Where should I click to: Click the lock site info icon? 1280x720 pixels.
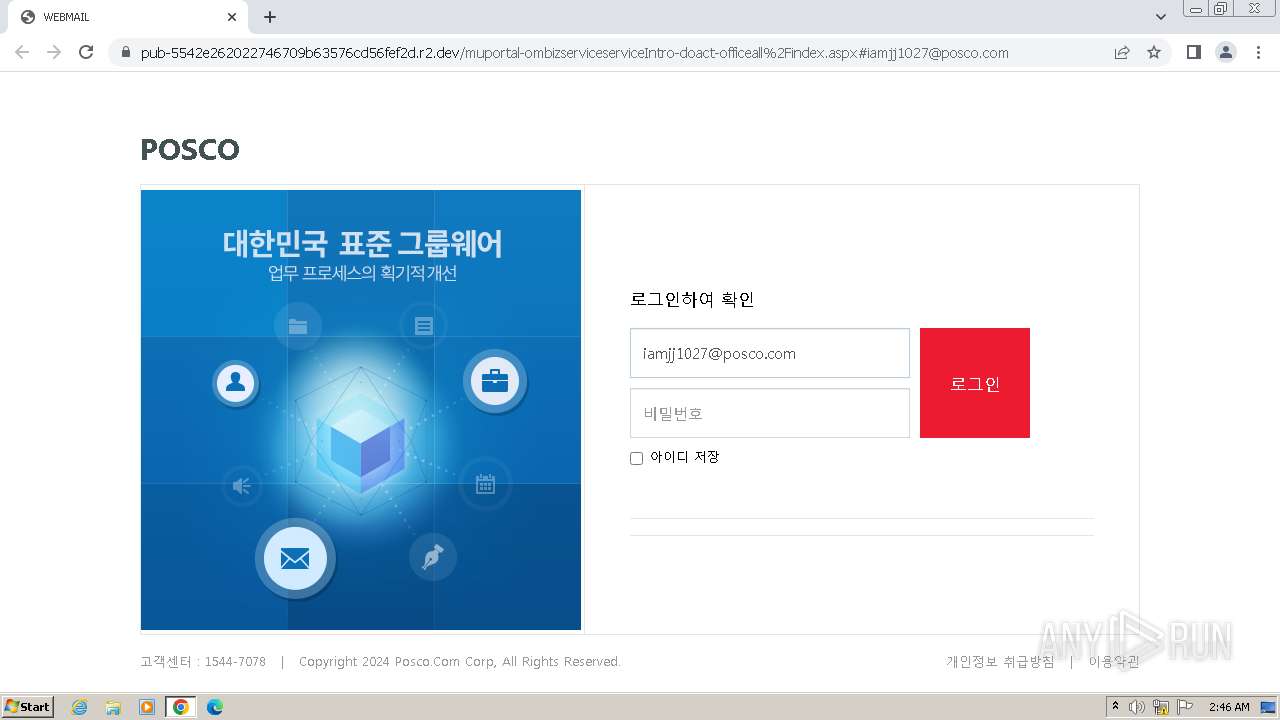(x=125, y=53)
